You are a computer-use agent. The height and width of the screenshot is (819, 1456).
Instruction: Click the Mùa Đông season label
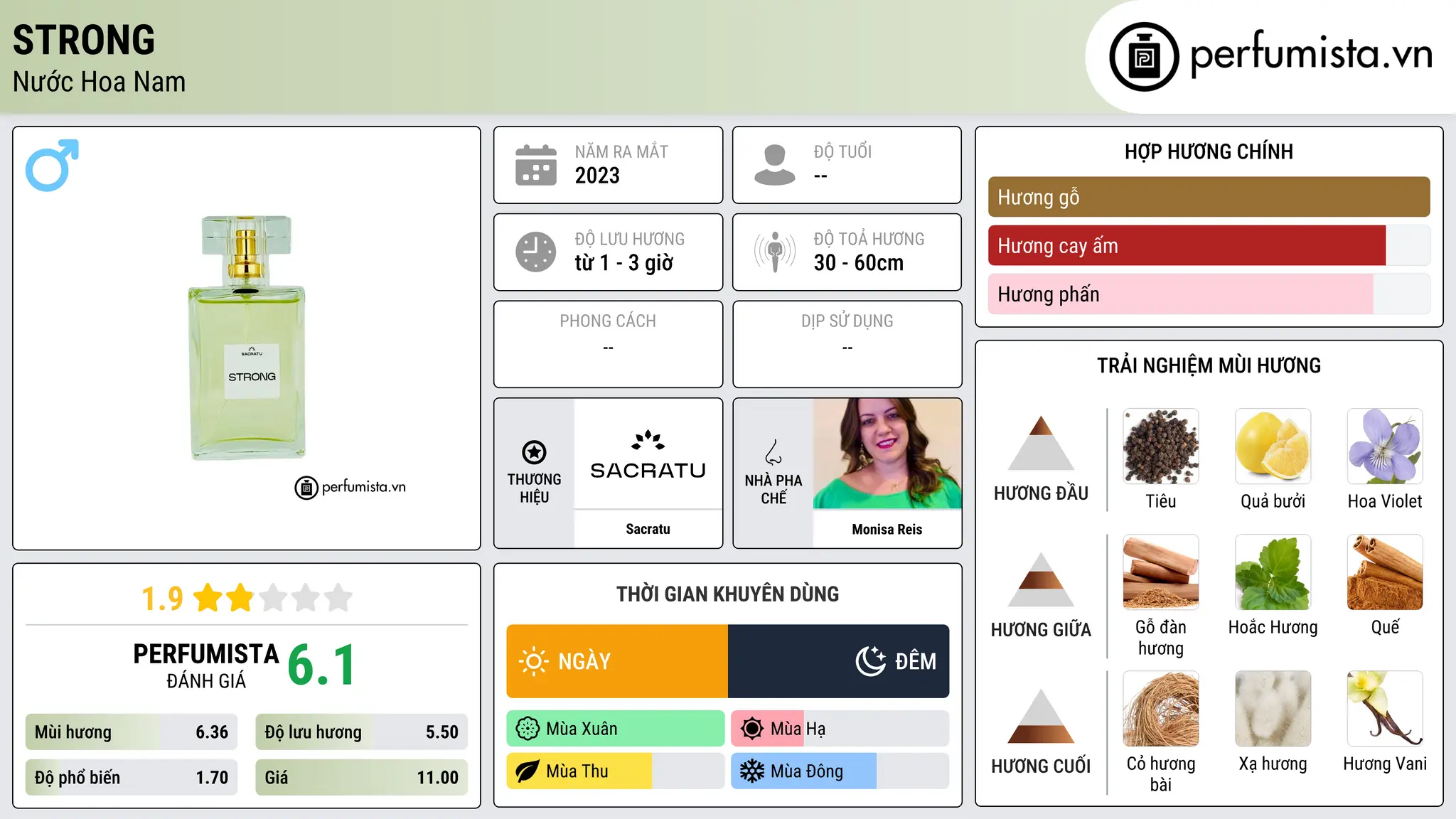(807, 771)
